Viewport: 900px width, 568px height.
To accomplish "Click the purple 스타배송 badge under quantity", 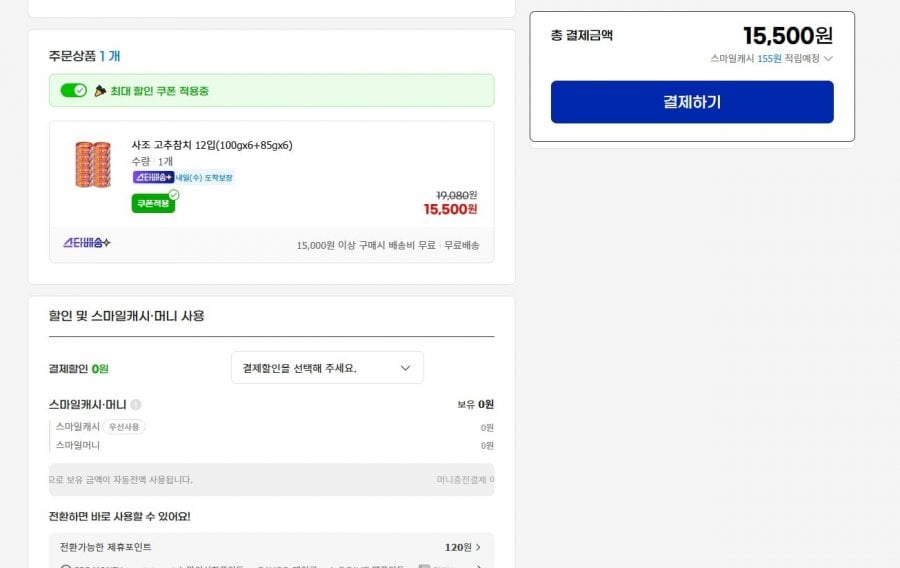I will click(x=153, y=177).
